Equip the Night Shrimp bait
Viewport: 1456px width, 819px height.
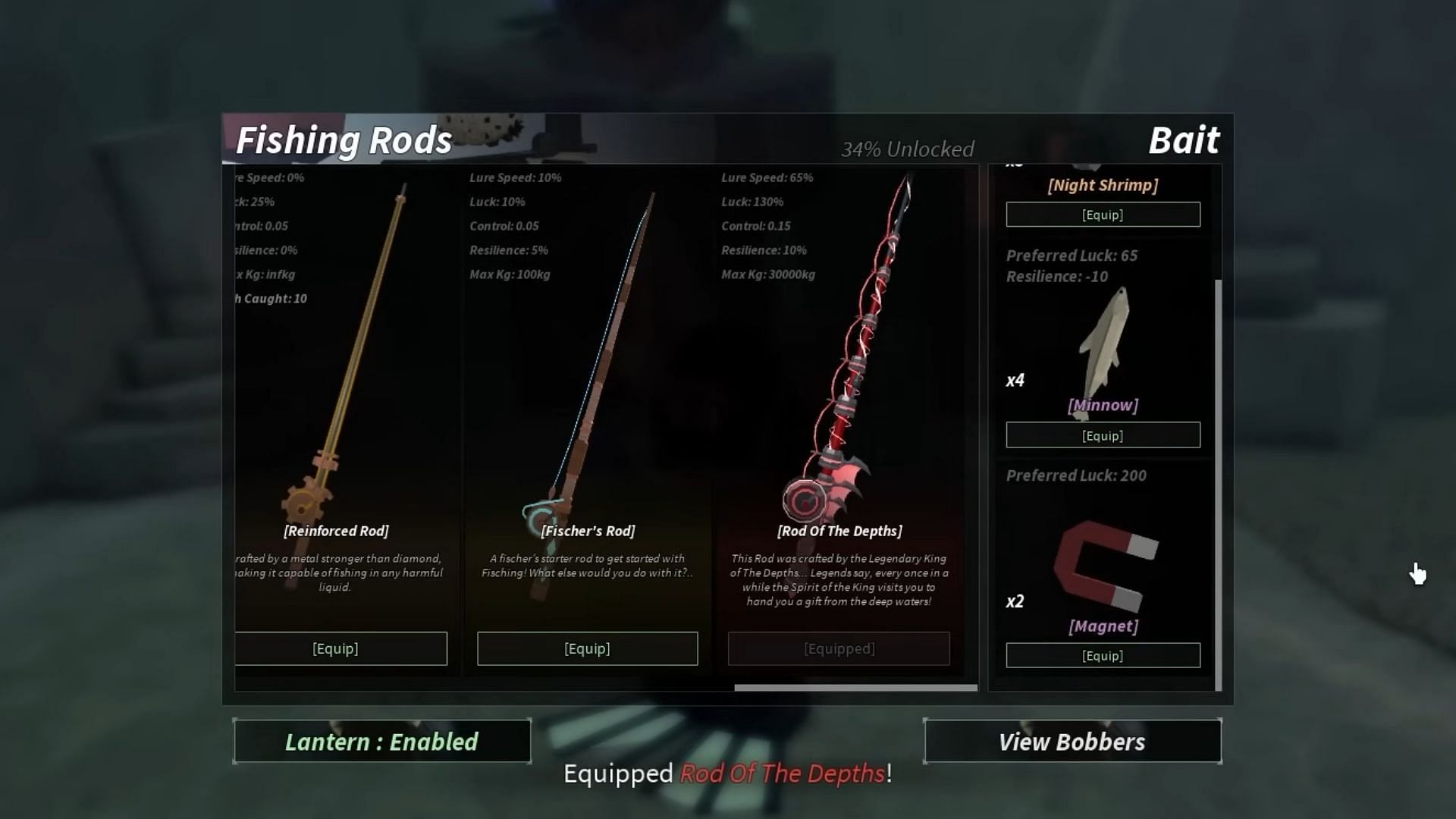point(1103,215)
